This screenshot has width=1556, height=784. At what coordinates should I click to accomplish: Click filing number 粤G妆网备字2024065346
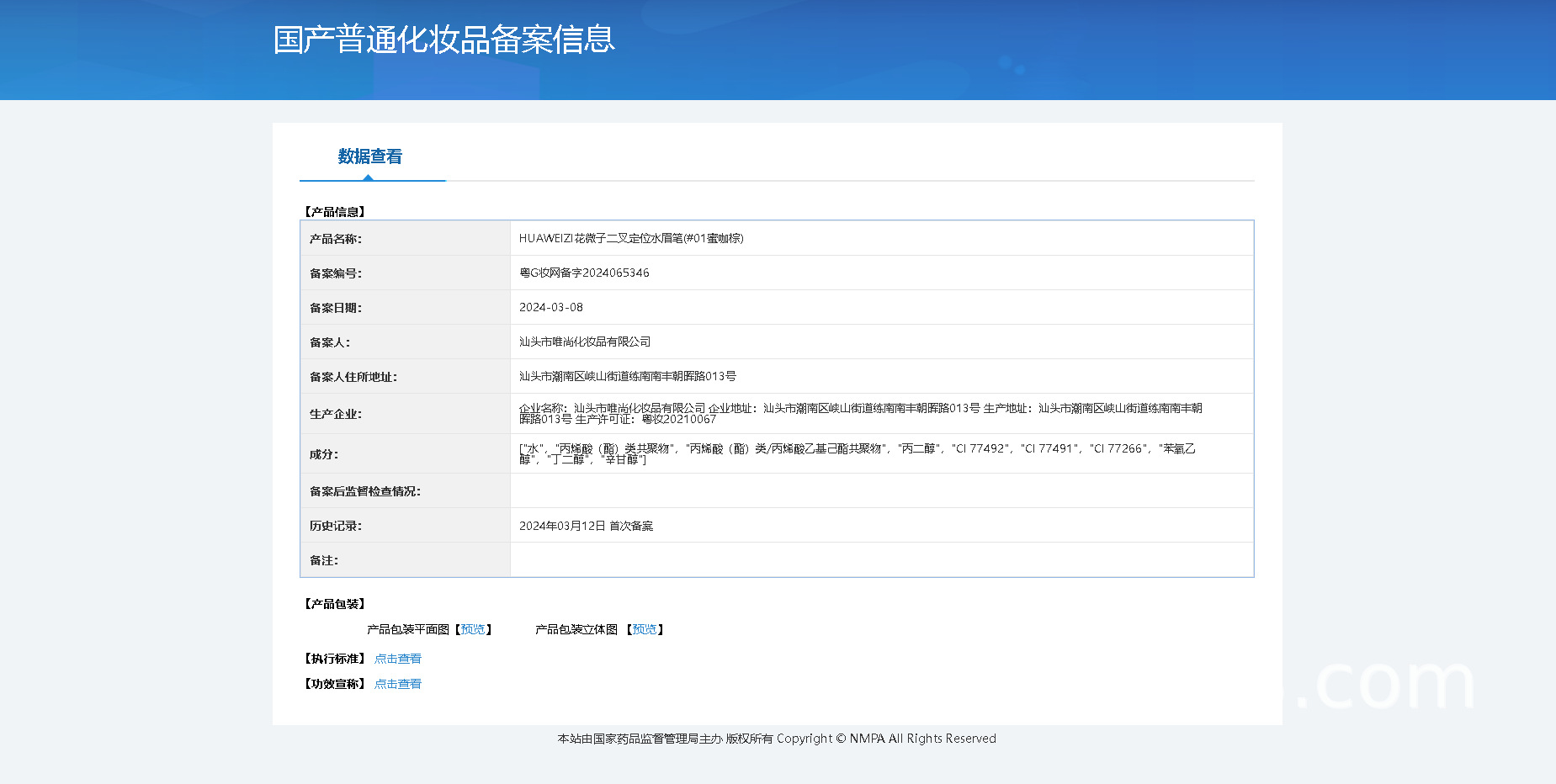click(584, 273)
